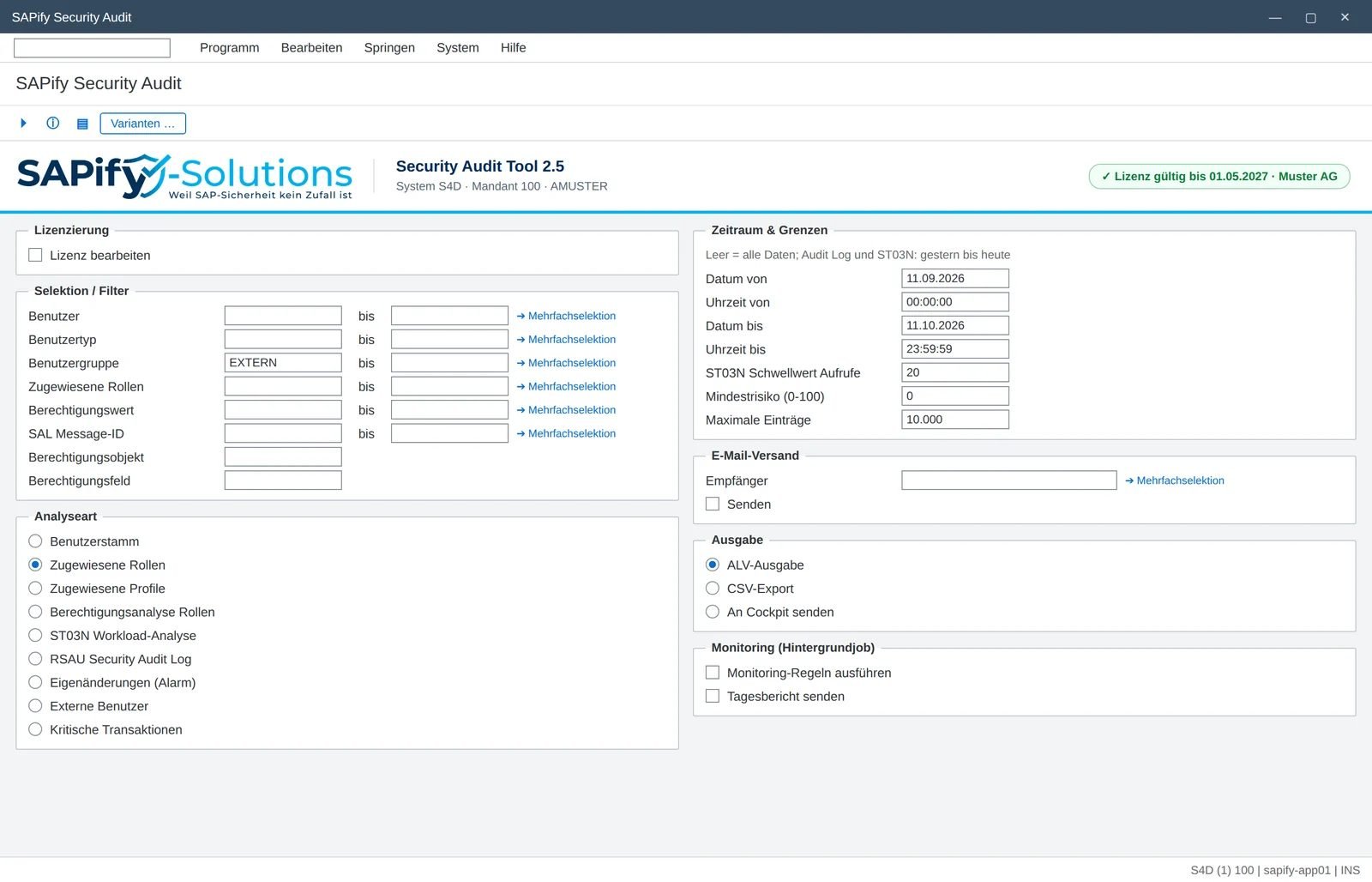This screenshot has width=1372, height=882.
Task: Open the Programm menu
Action: tap(229, 48)
